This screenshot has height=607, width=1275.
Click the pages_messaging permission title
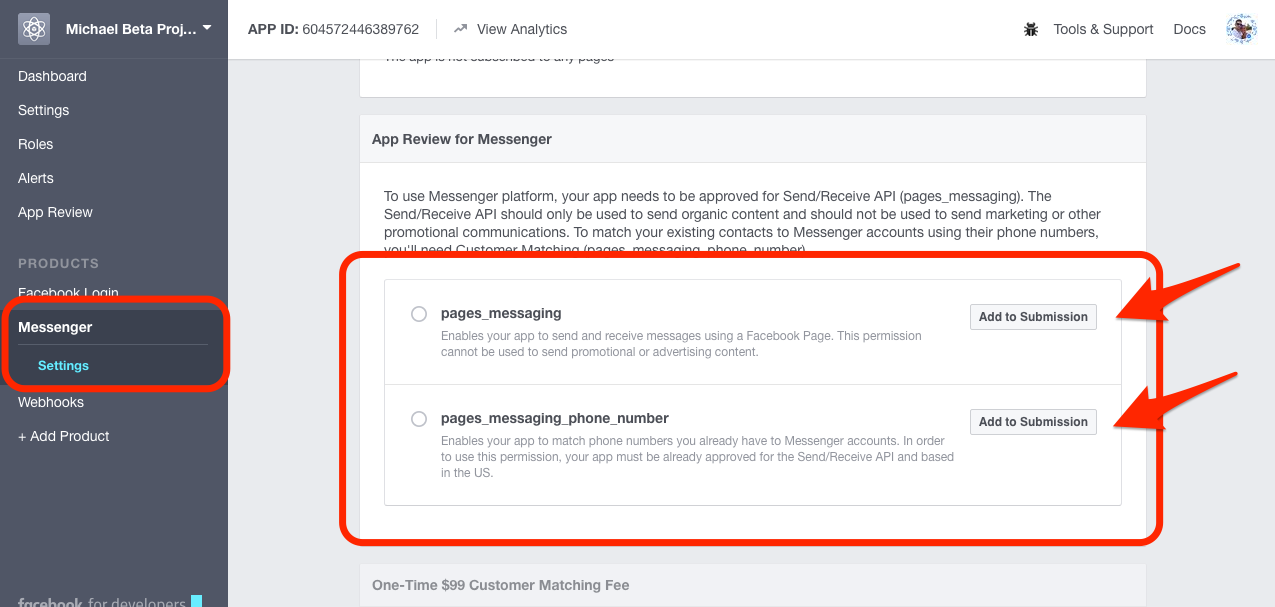click(x=501, y=313)
